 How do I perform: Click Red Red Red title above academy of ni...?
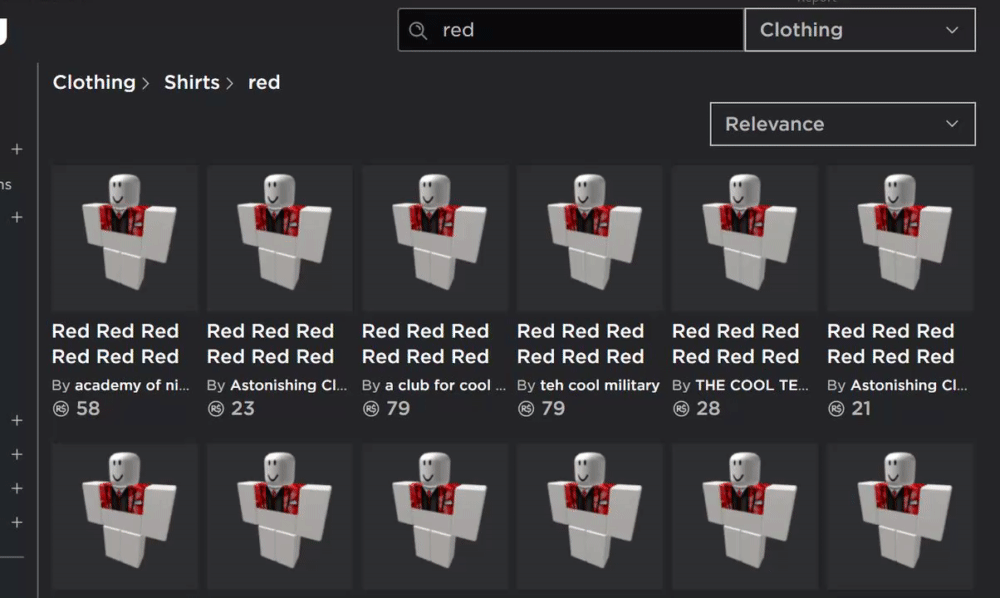click(x=115, y=344)
